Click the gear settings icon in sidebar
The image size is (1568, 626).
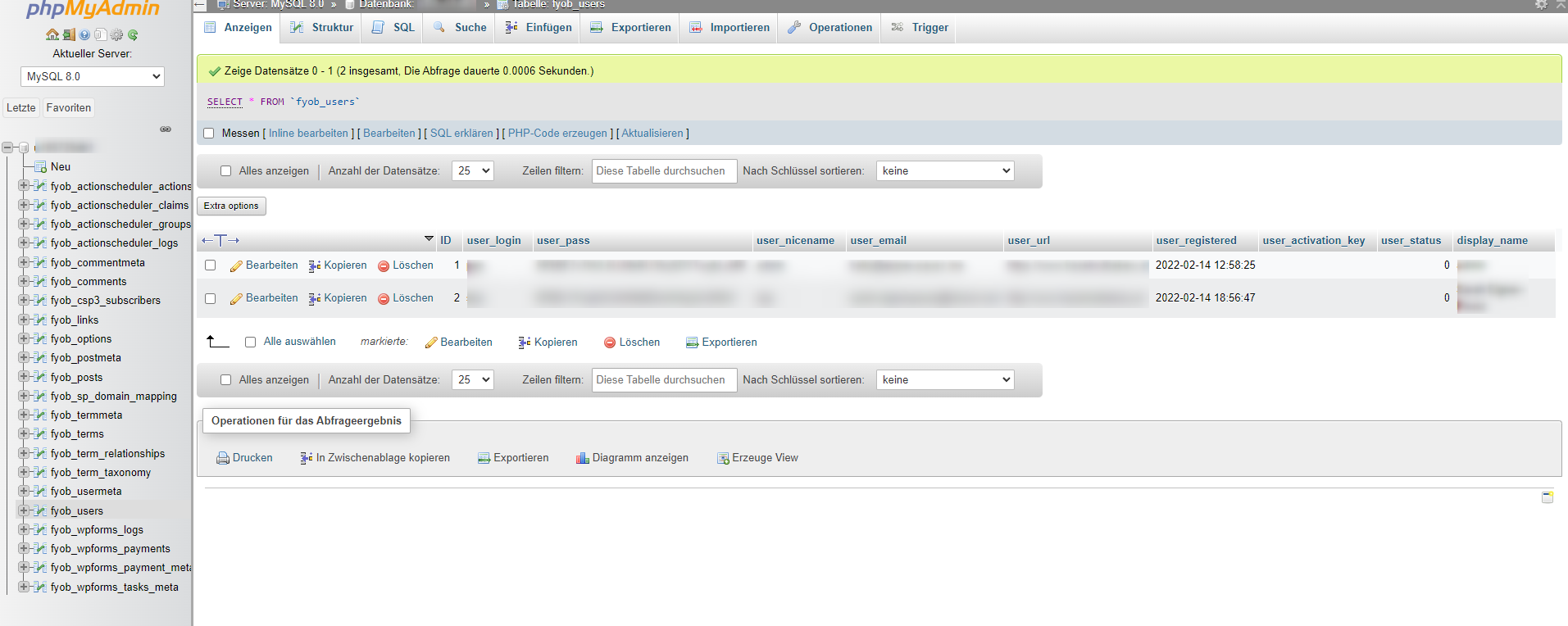[x=116, y=34]
